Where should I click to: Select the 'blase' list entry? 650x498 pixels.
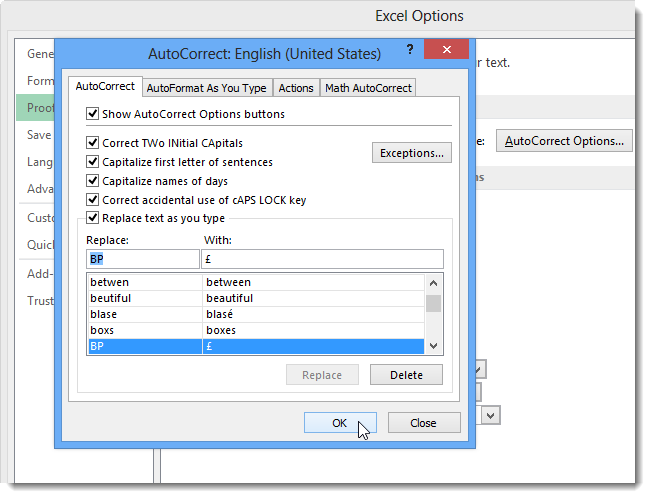tap(256, 314)
